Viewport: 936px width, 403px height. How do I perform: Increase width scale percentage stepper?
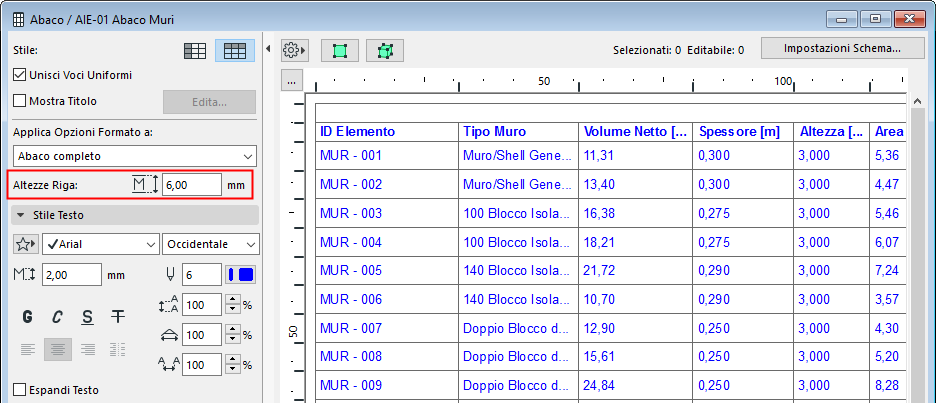pos(233,331)
